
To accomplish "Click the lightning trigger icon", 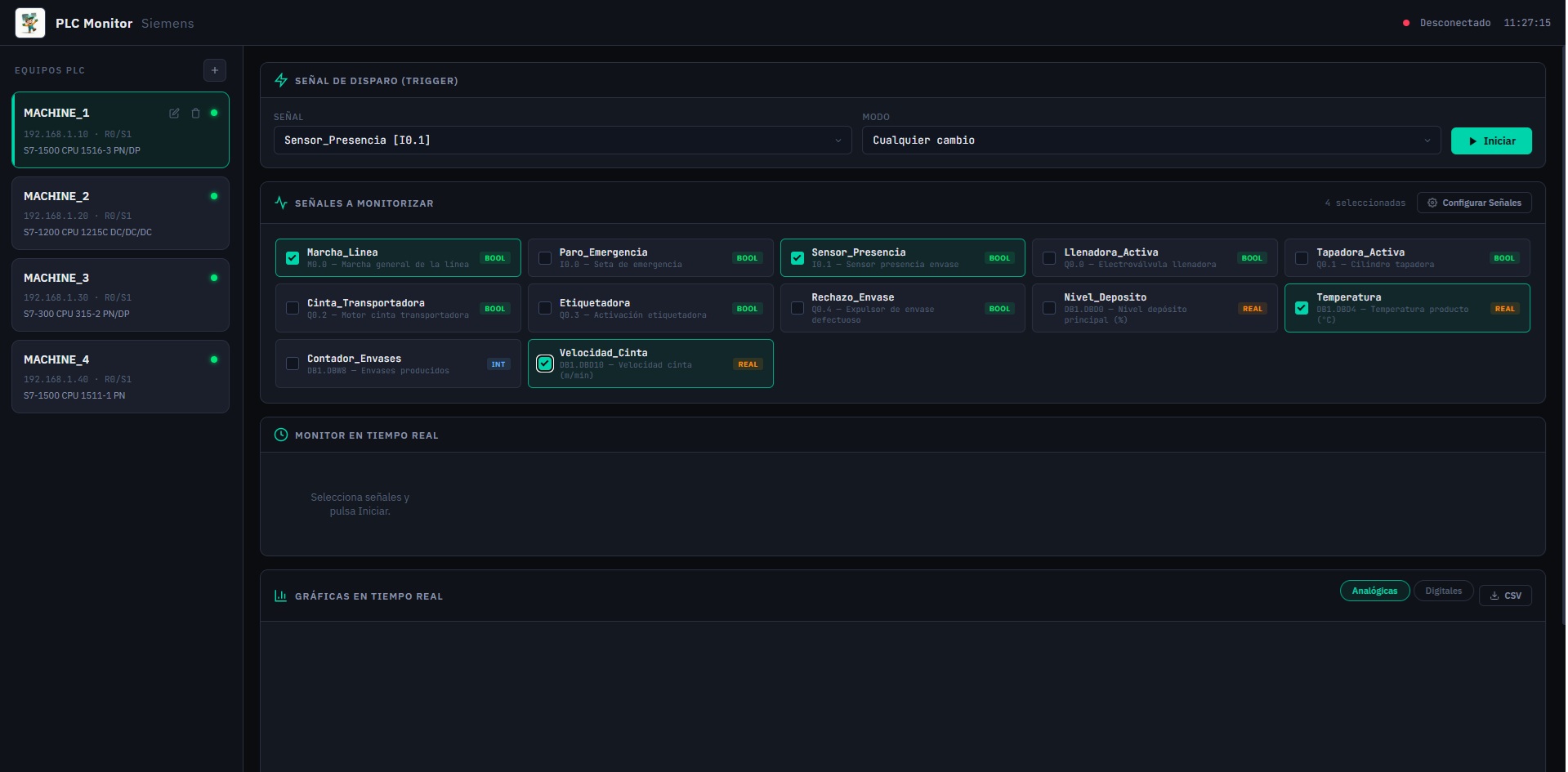I will 281,80.
